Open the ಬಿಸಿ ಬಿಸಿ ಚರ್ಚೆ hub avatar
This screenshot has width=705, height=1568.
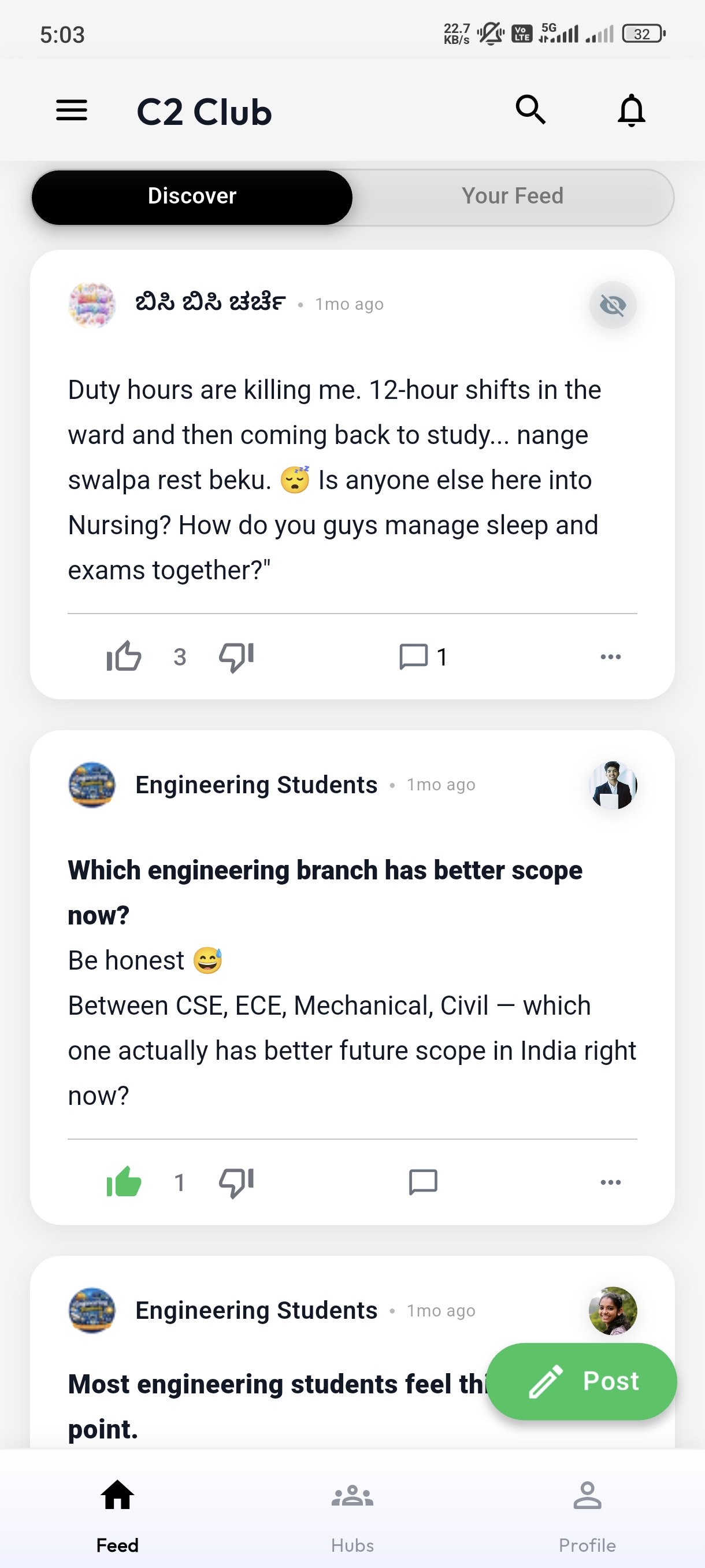click(92, 305)
